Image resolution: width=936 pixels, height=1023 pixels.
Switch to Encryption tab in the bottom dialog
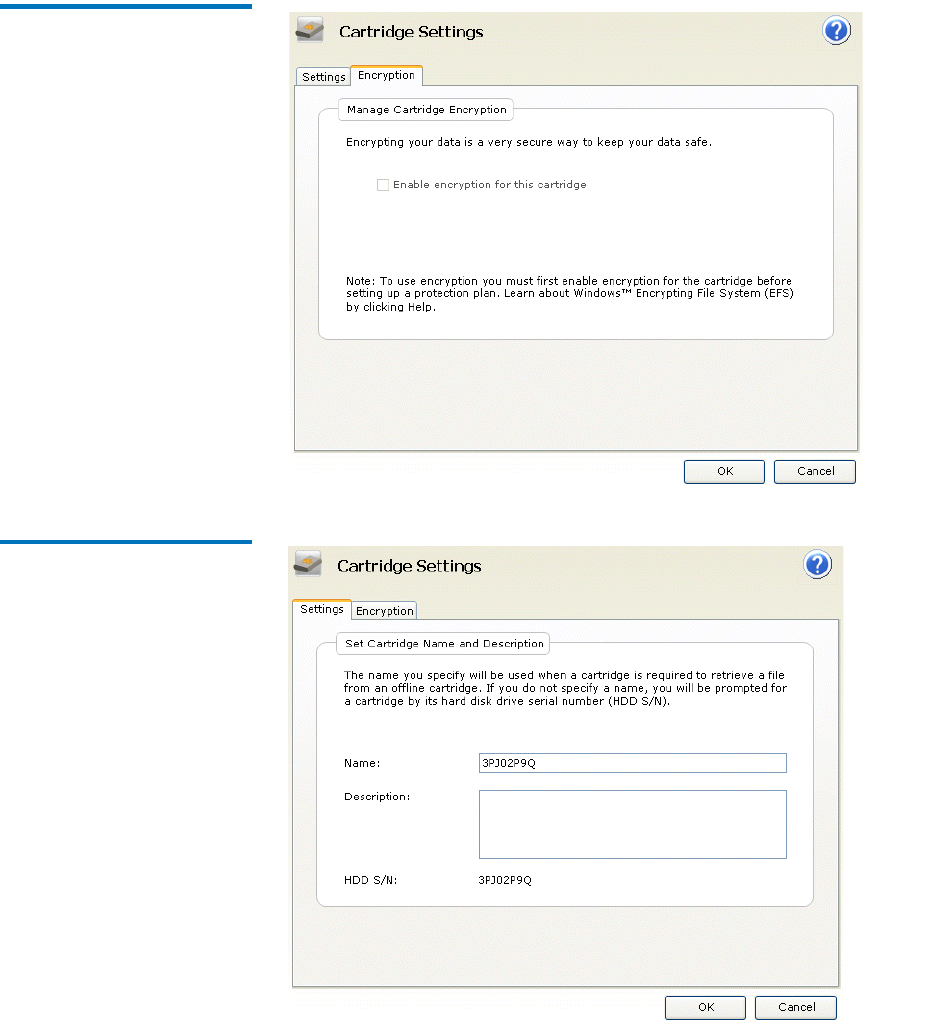pos(384,611)
